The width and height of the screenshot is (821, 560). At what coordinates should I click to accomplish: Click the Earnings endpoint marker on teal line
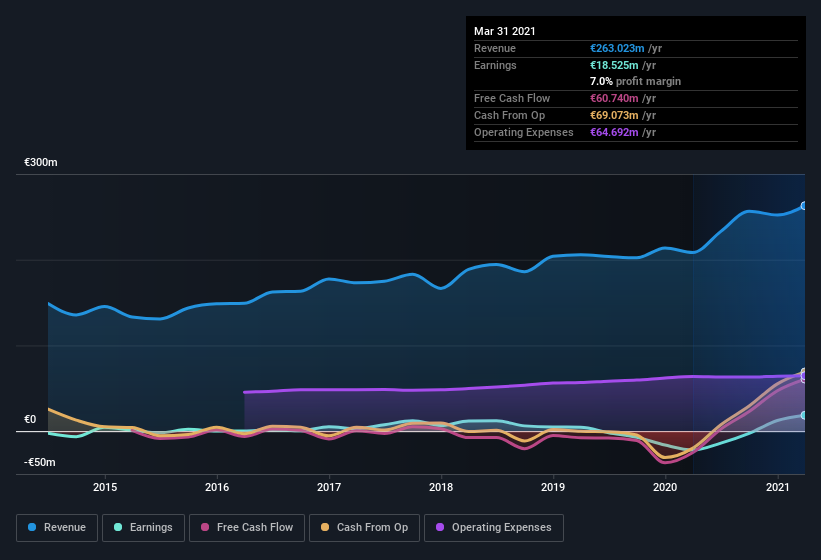[x=804, y=415]
